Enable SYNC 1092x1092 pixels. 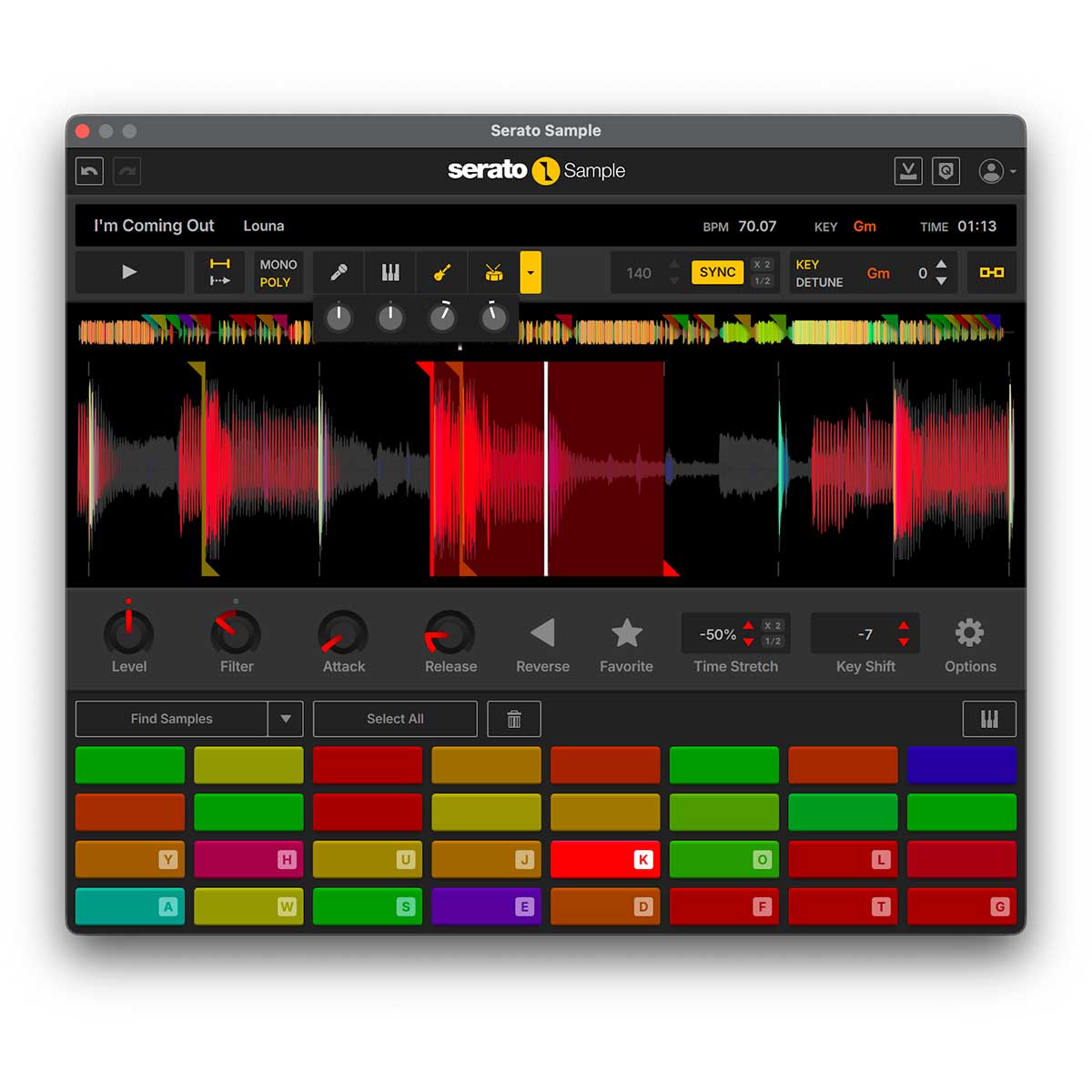point(716,271)
